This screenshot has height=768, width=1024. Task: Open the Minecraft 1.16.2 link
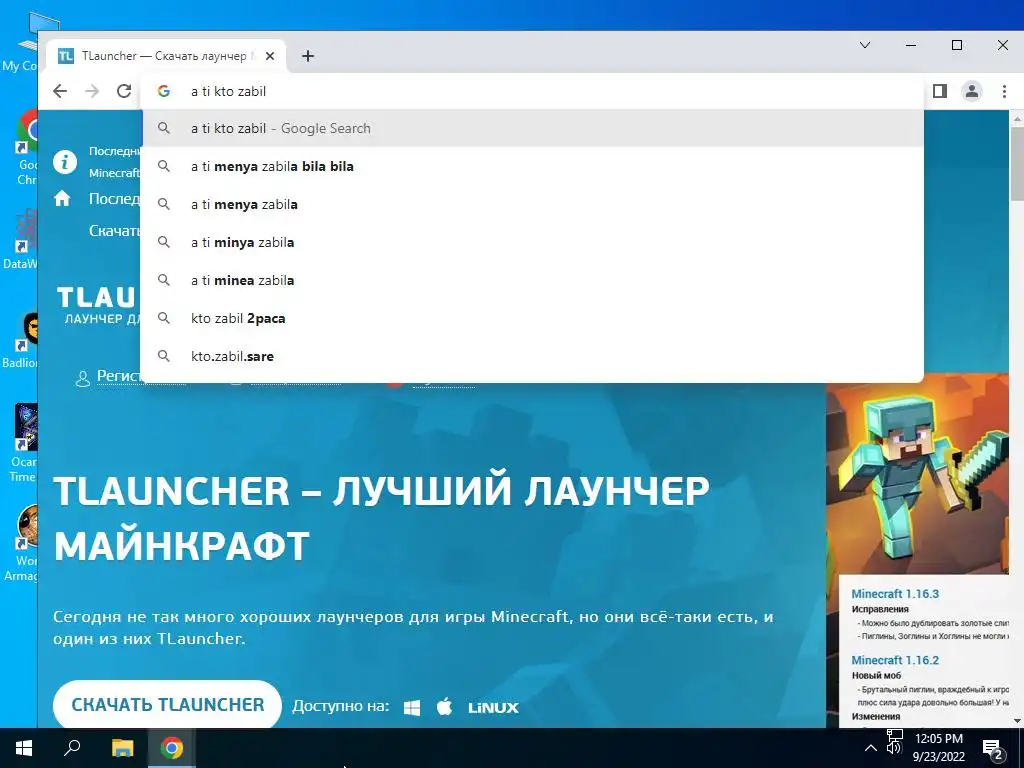tap(895, 660)
